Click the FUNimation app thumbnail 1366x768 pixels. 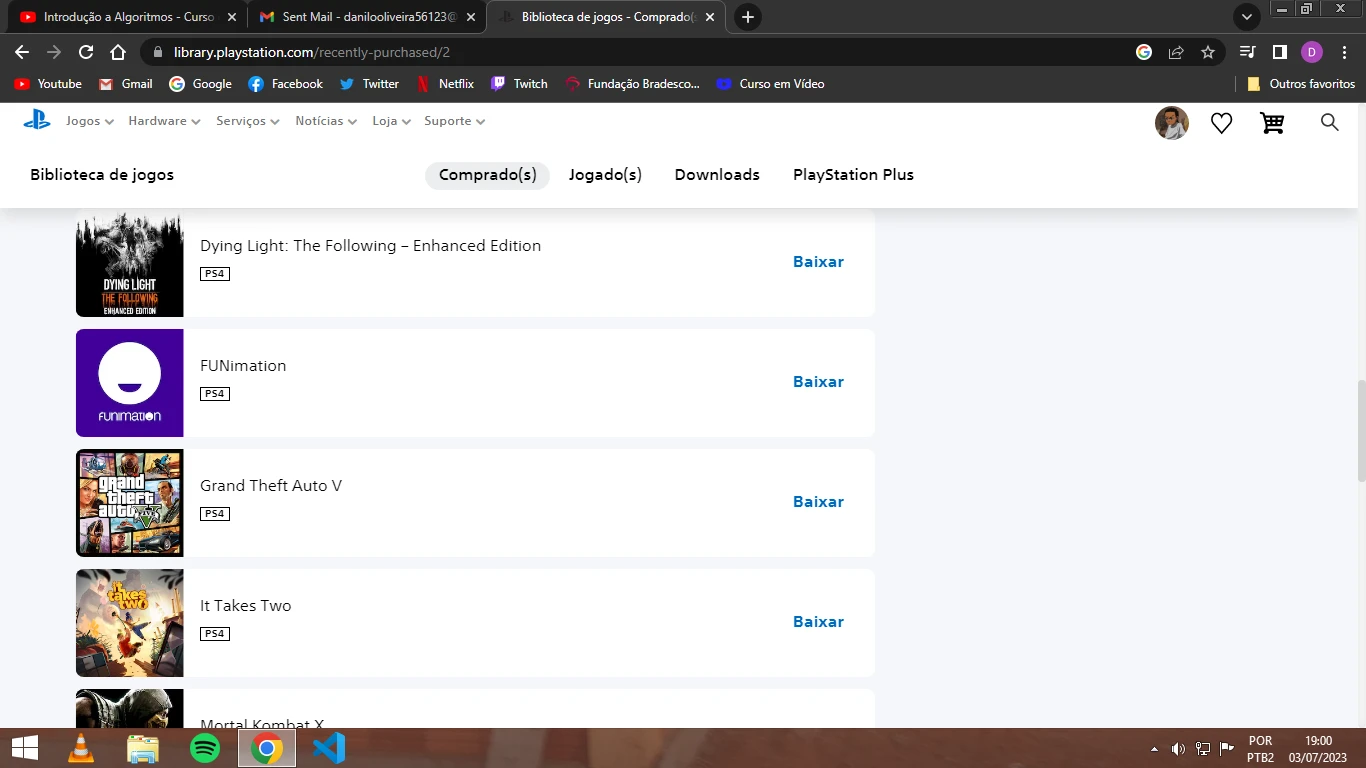pyautogui.click(x=130, y=383)
